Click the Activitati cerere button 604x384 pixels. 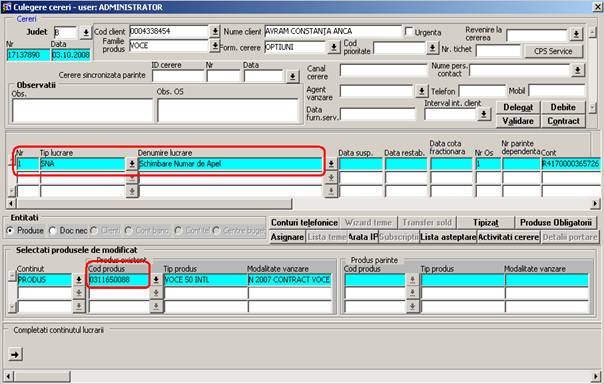[508, 237]
